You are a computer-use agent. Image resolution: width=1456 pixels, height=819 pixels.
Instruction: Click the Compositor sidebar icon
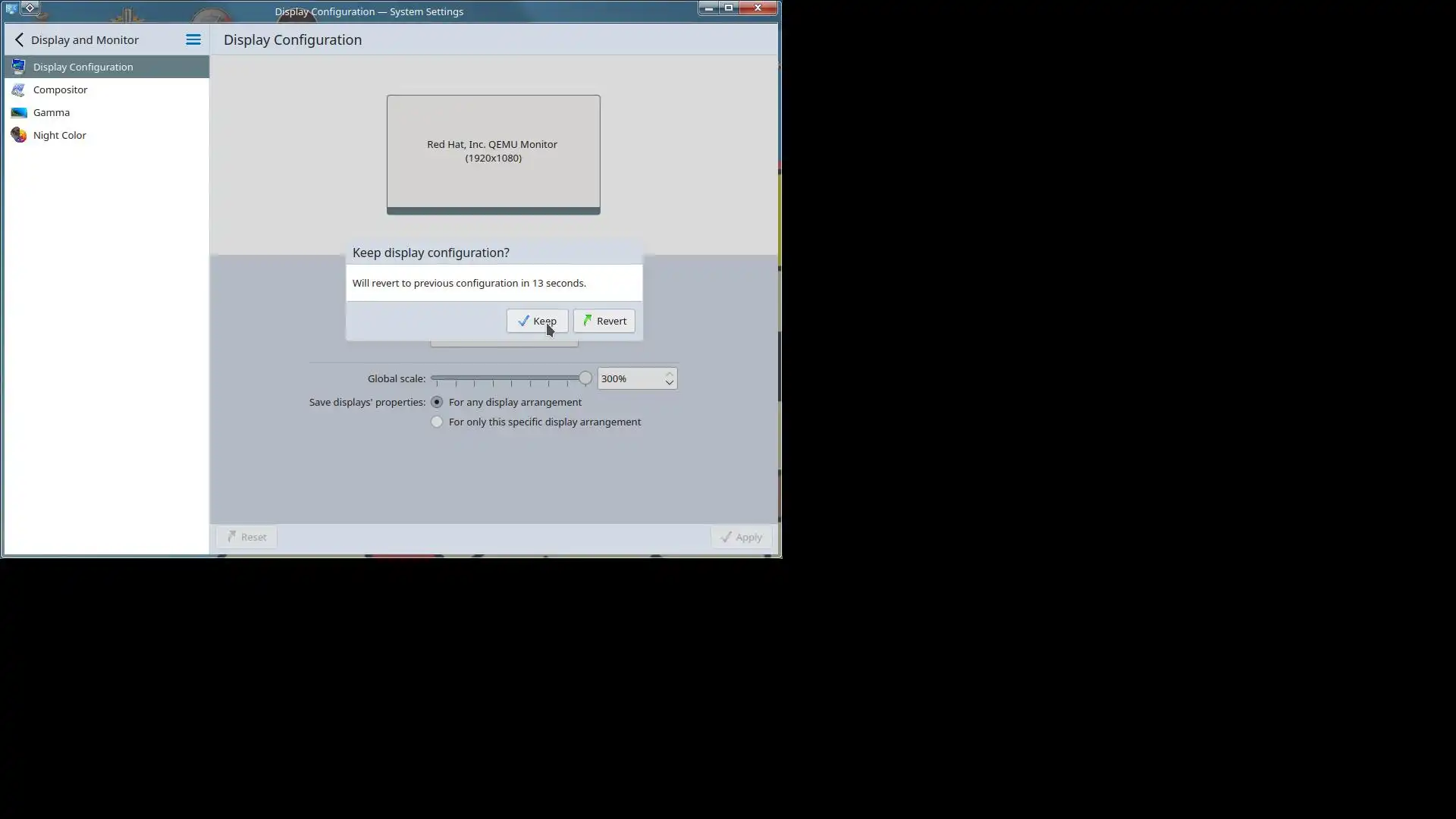coord(19,89)
